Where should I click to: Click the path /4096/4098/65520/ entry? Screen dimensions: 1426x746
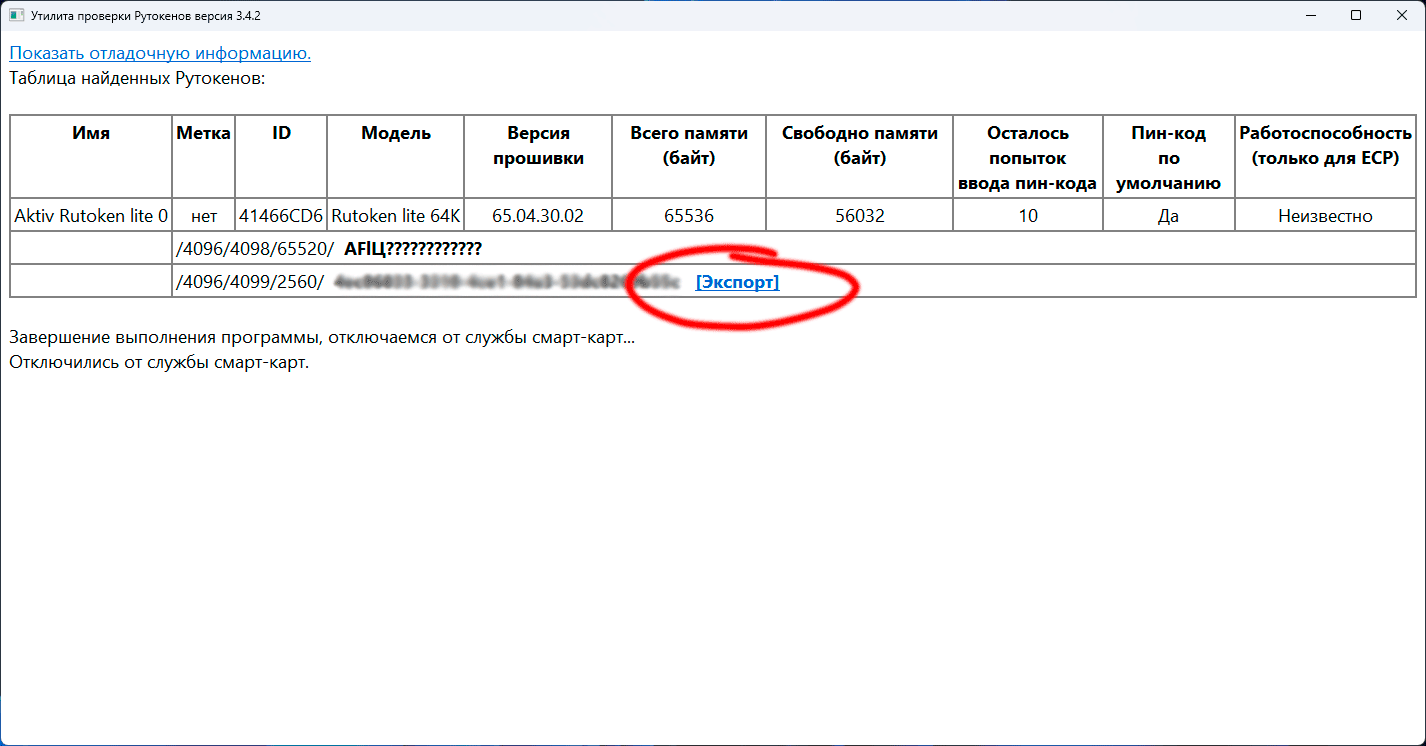pos(254,249)
